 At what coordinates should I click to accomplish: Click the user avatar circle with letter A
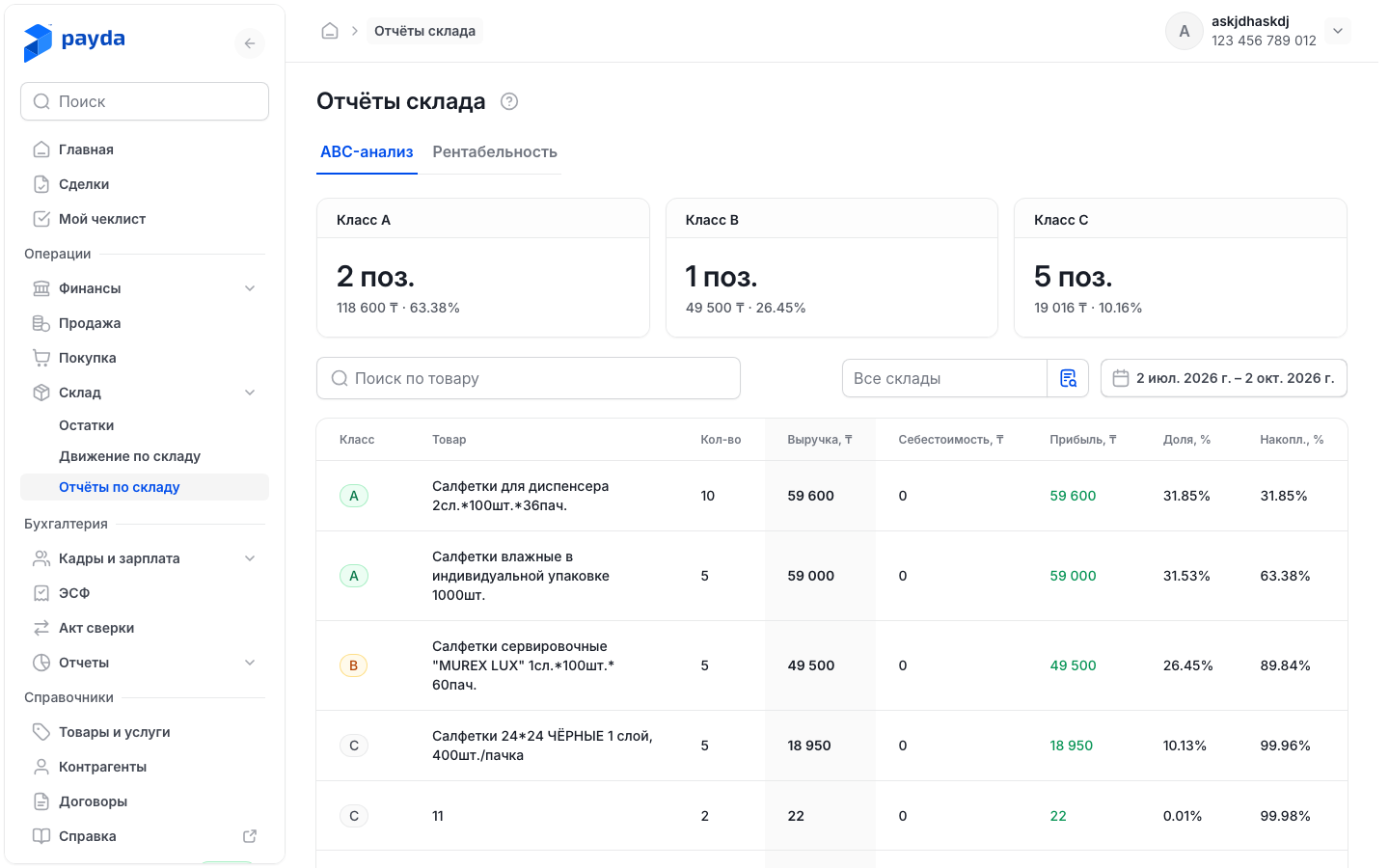coord(1185,31)
